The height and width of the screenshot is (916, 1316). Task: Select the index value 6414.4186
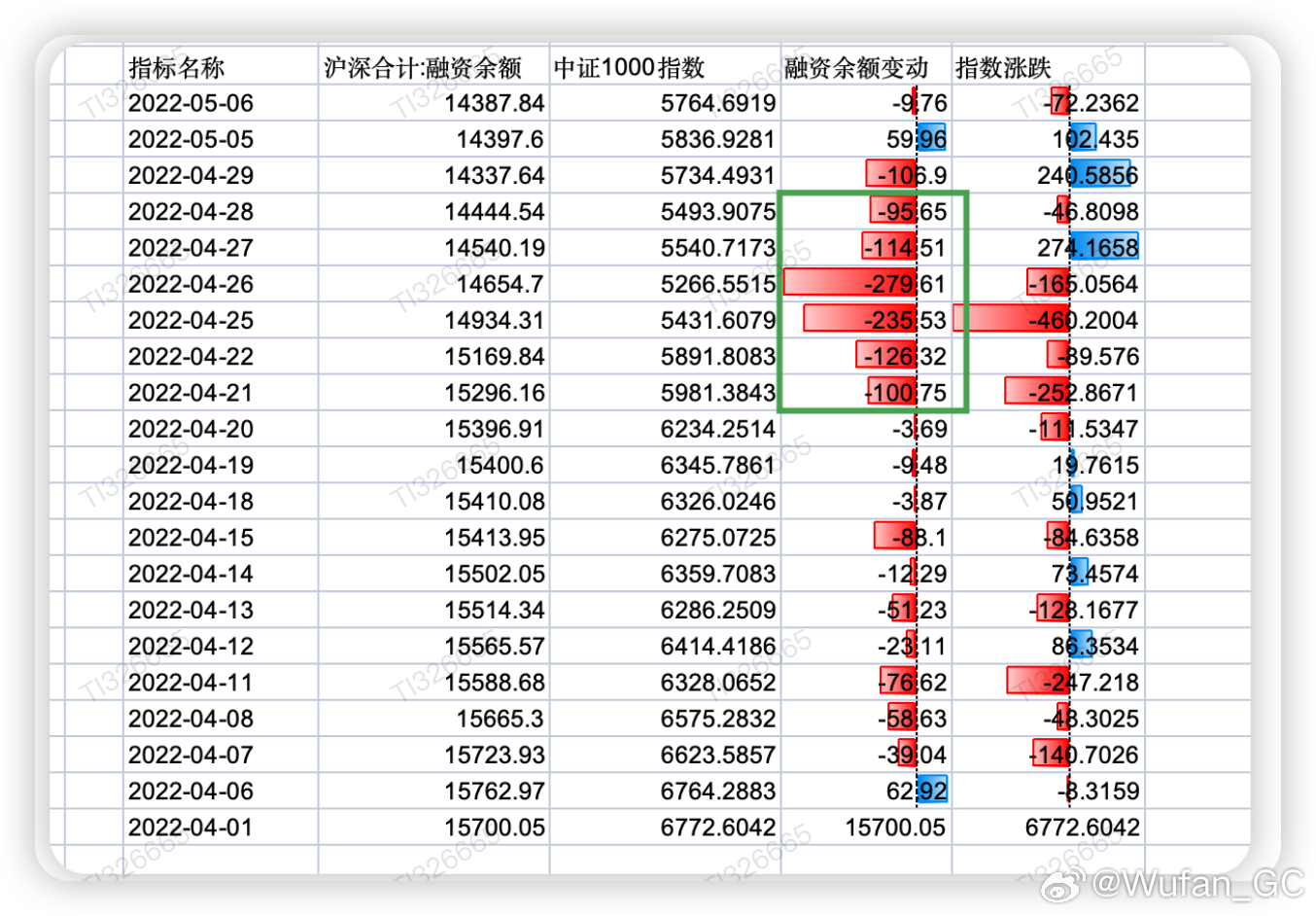pos(665,646)
